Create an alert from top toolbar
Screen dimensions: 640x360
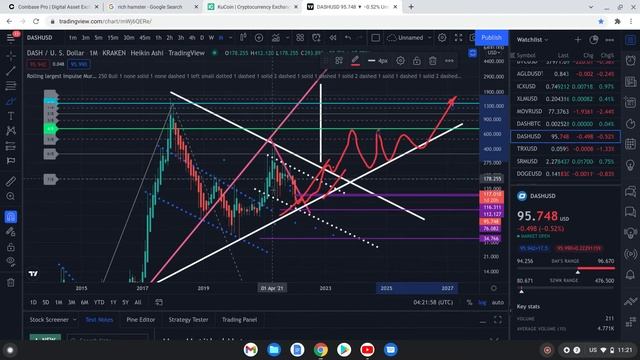point(316,38)
